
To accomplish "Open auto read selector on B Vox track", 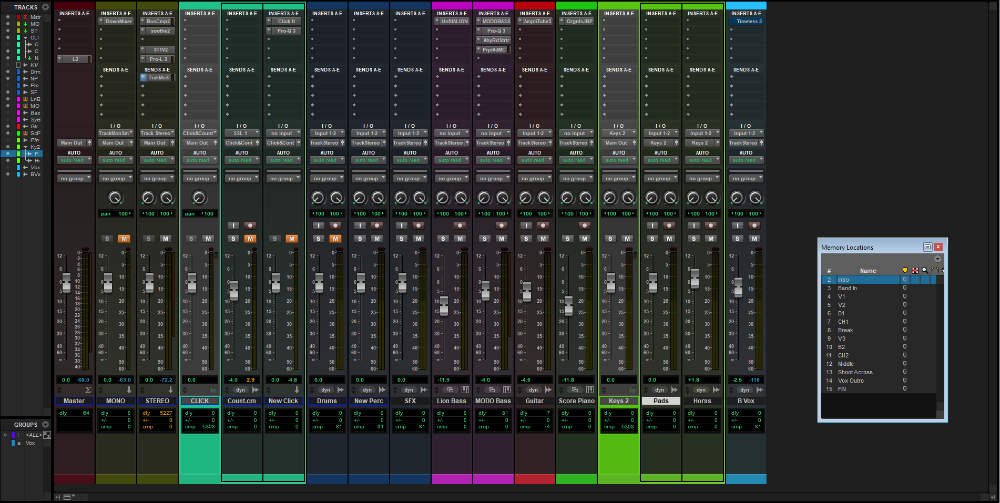I will 746,160.
